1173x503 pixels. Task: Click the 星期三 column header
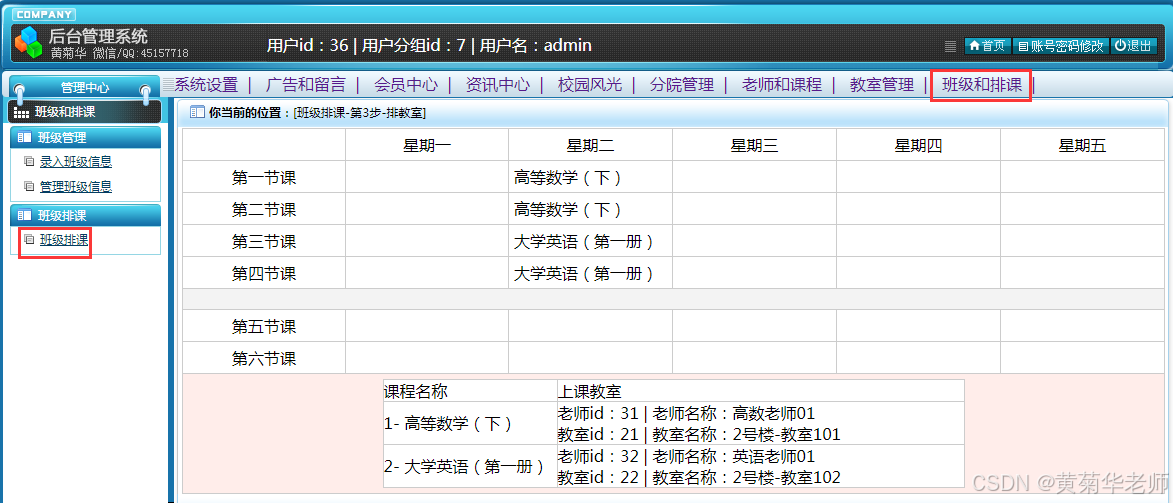tap(754, 145)
